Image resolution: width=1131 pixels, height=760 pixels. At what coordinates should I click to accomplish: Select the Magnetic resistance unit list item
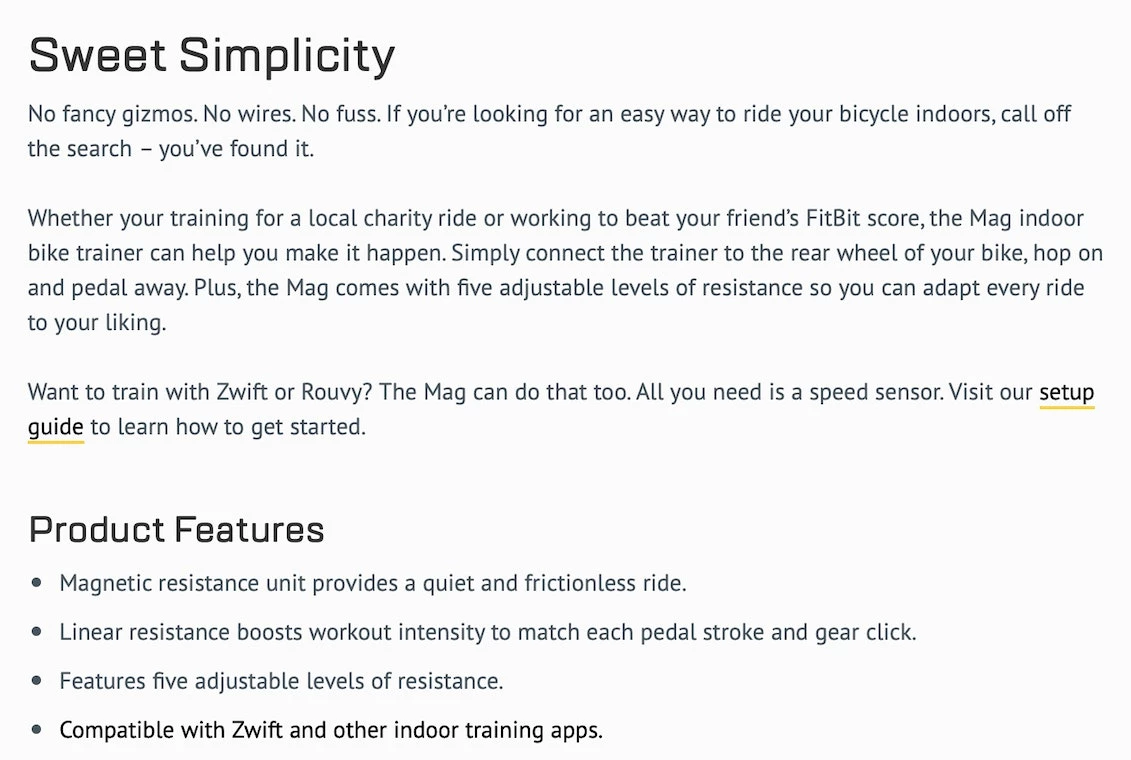(372, 582)
